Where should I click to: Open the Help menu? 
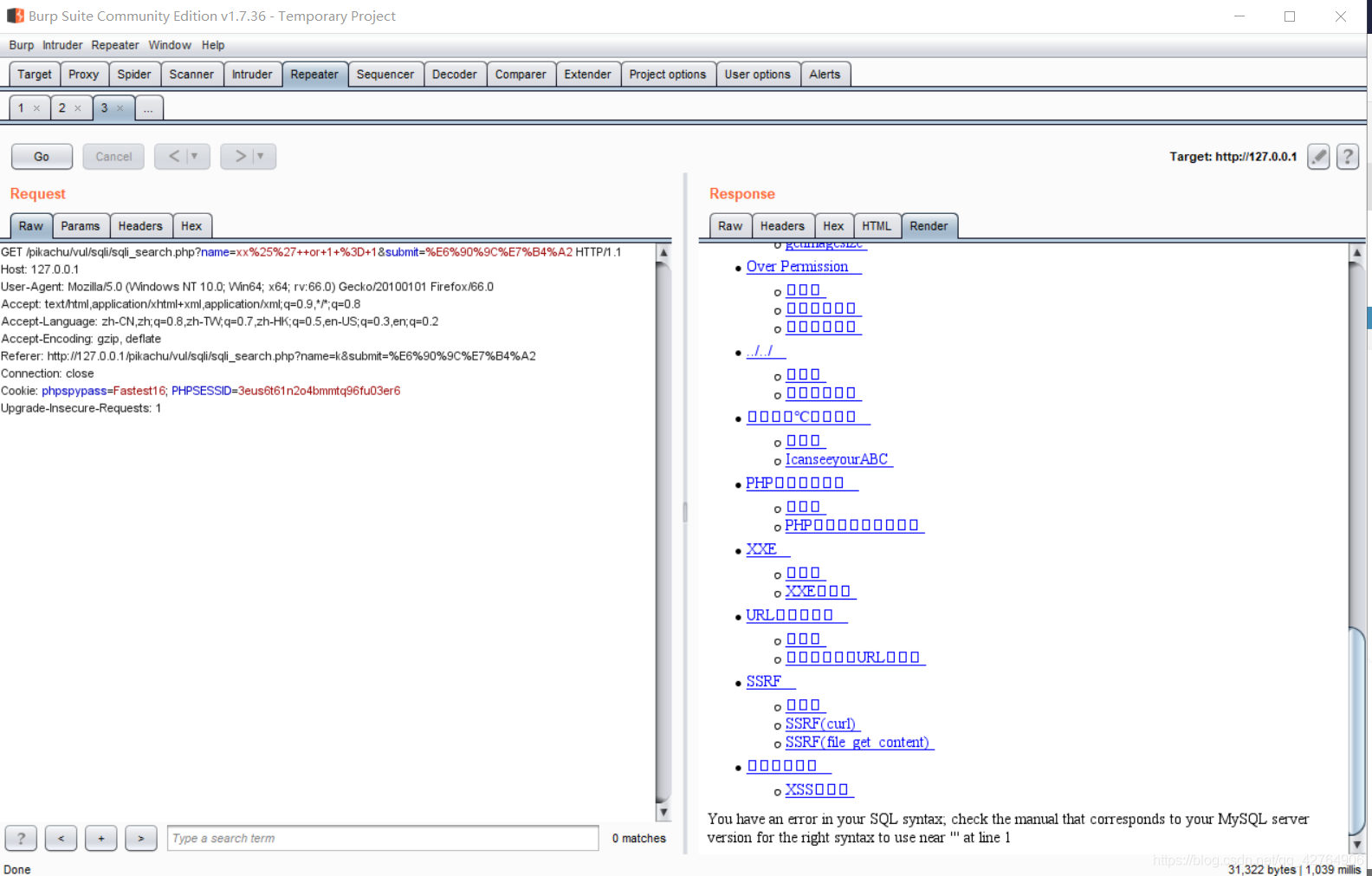point(213,45)
